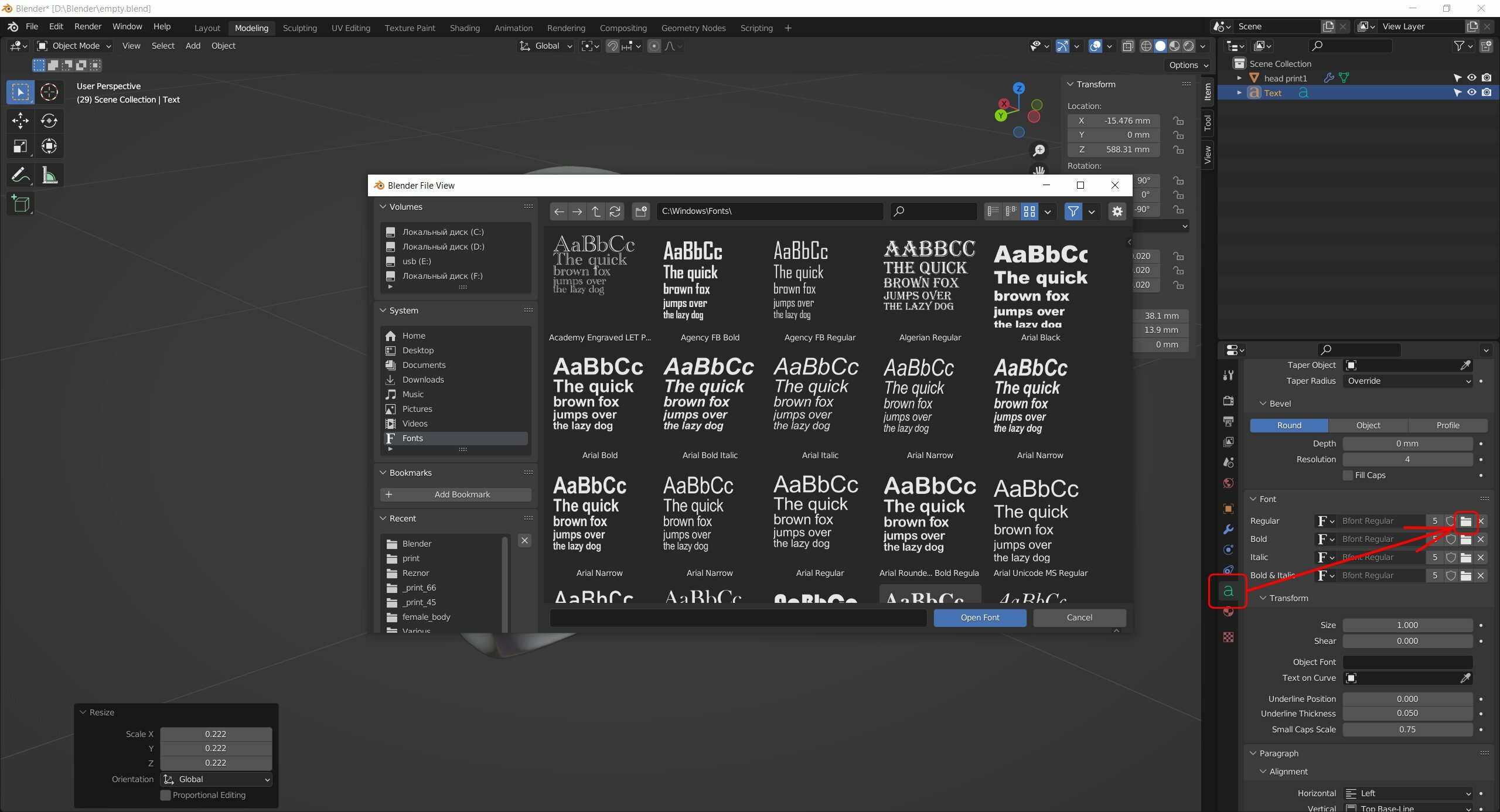Hide the Text object in viewport
The image size is (1500, 812).
point(1471,93)
